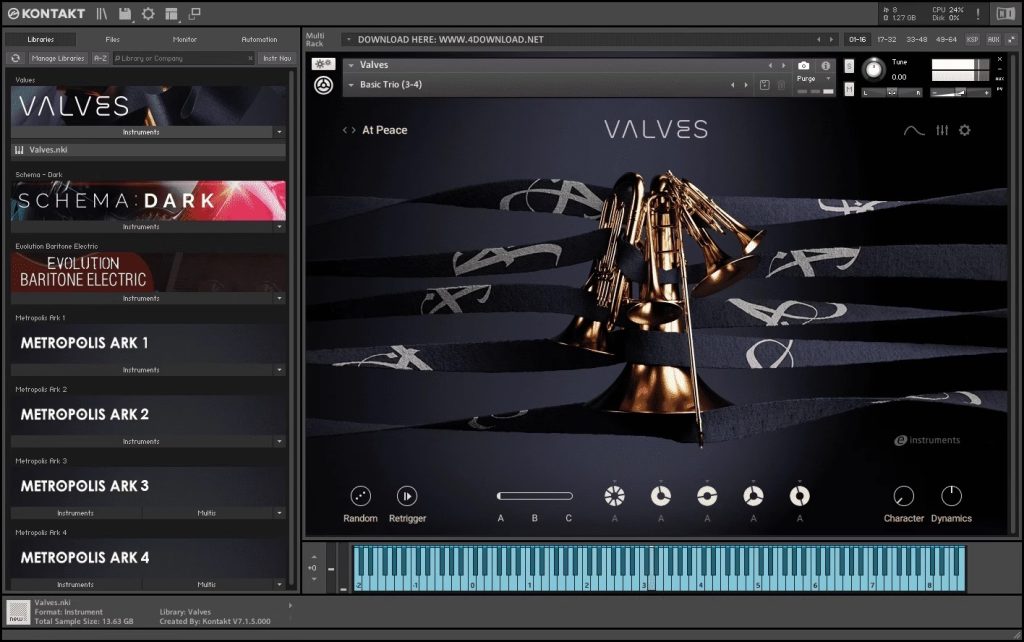
Task: Open the Valves instrument gear settings icon
Action: [965, 130]
